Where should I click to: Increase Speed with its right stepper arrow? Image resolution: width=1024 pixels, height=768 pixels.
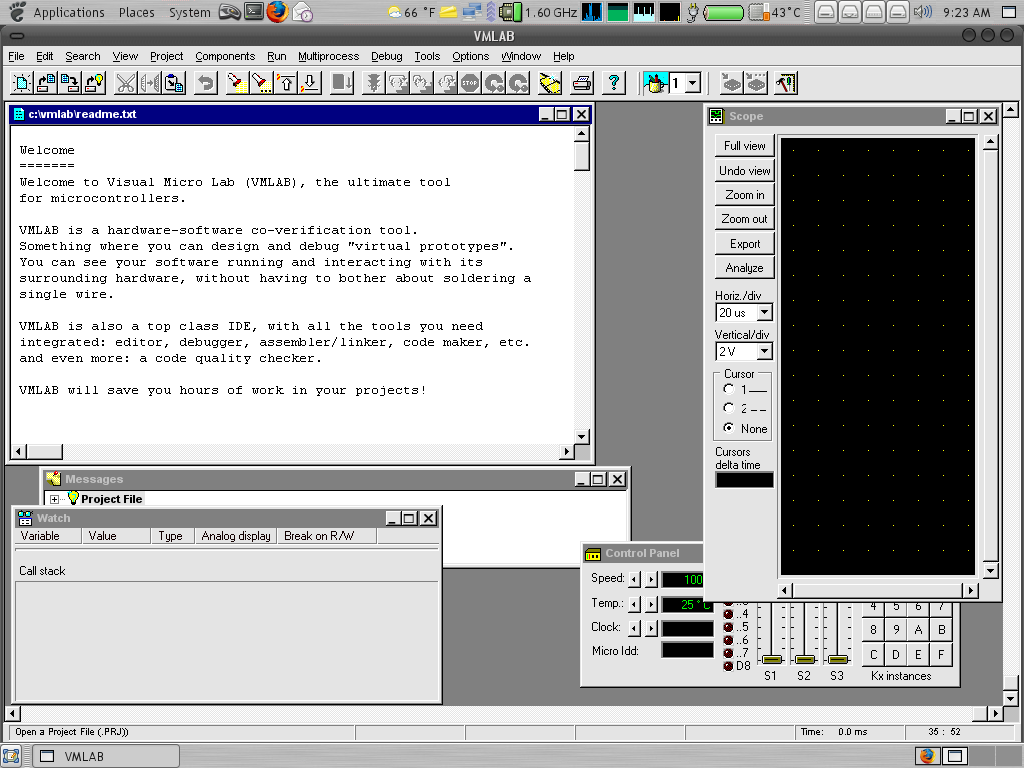click(652, 580)
